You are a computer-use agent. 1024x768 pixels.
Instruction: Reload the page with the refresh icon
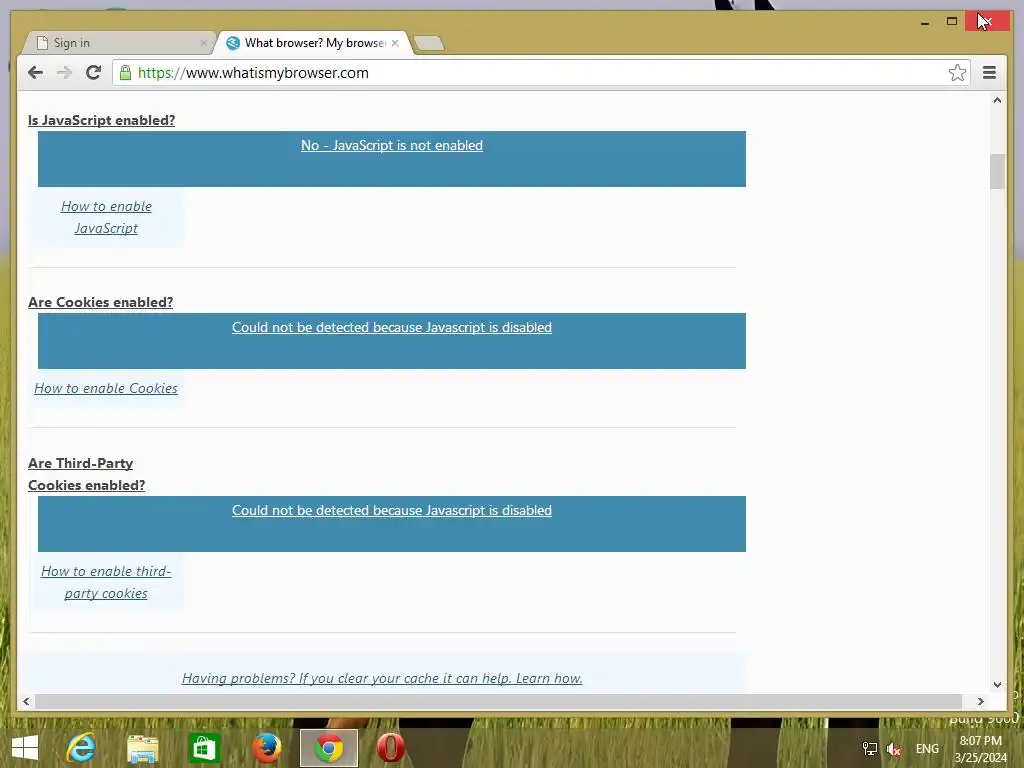(93, 72)
